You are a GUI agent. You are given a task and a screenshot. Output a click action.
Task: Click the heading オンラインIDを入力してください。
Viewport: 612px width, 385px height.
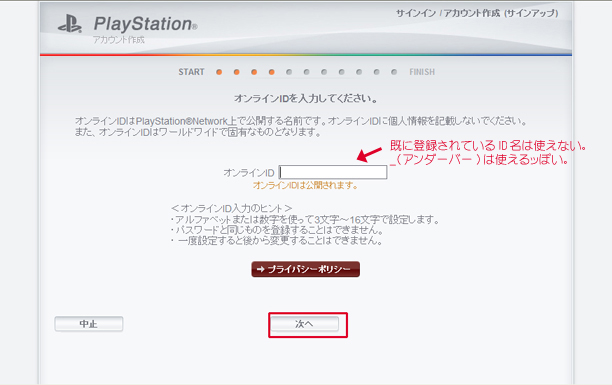click(x=306, y=98)
